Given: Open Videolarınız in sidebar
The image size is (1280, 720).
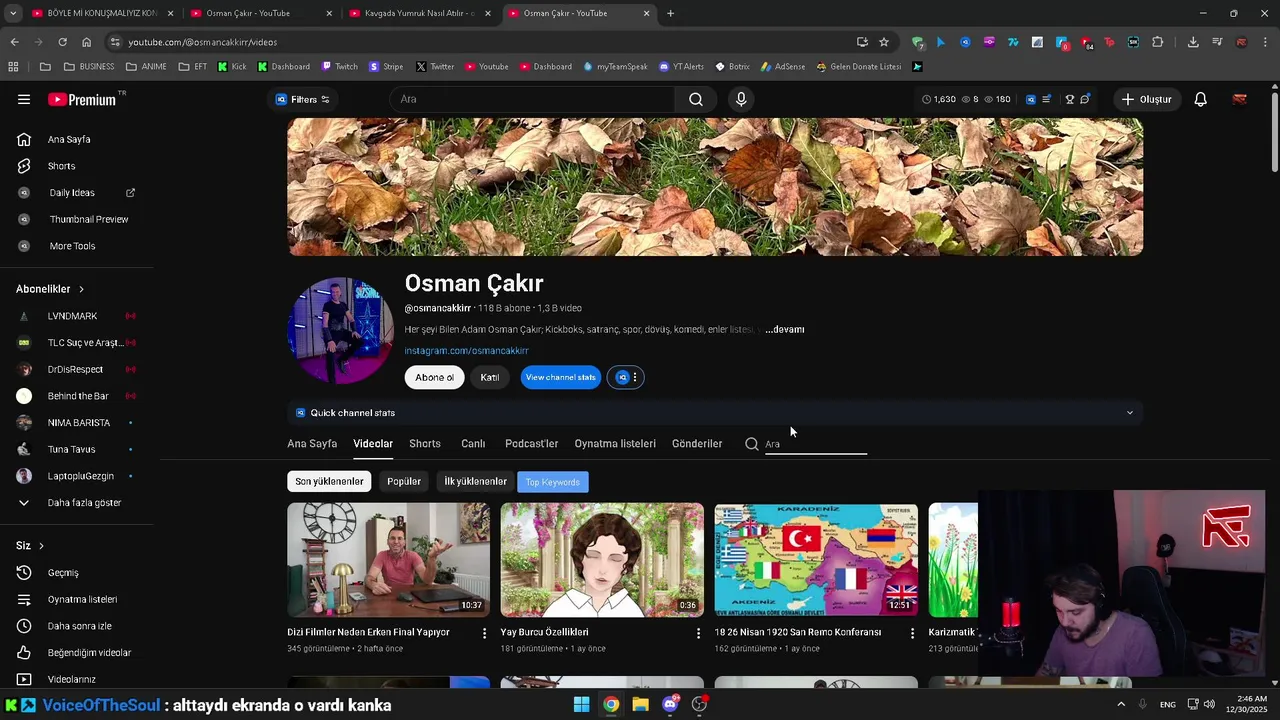Looking at the screenshot, I should (x=71, y=679).
